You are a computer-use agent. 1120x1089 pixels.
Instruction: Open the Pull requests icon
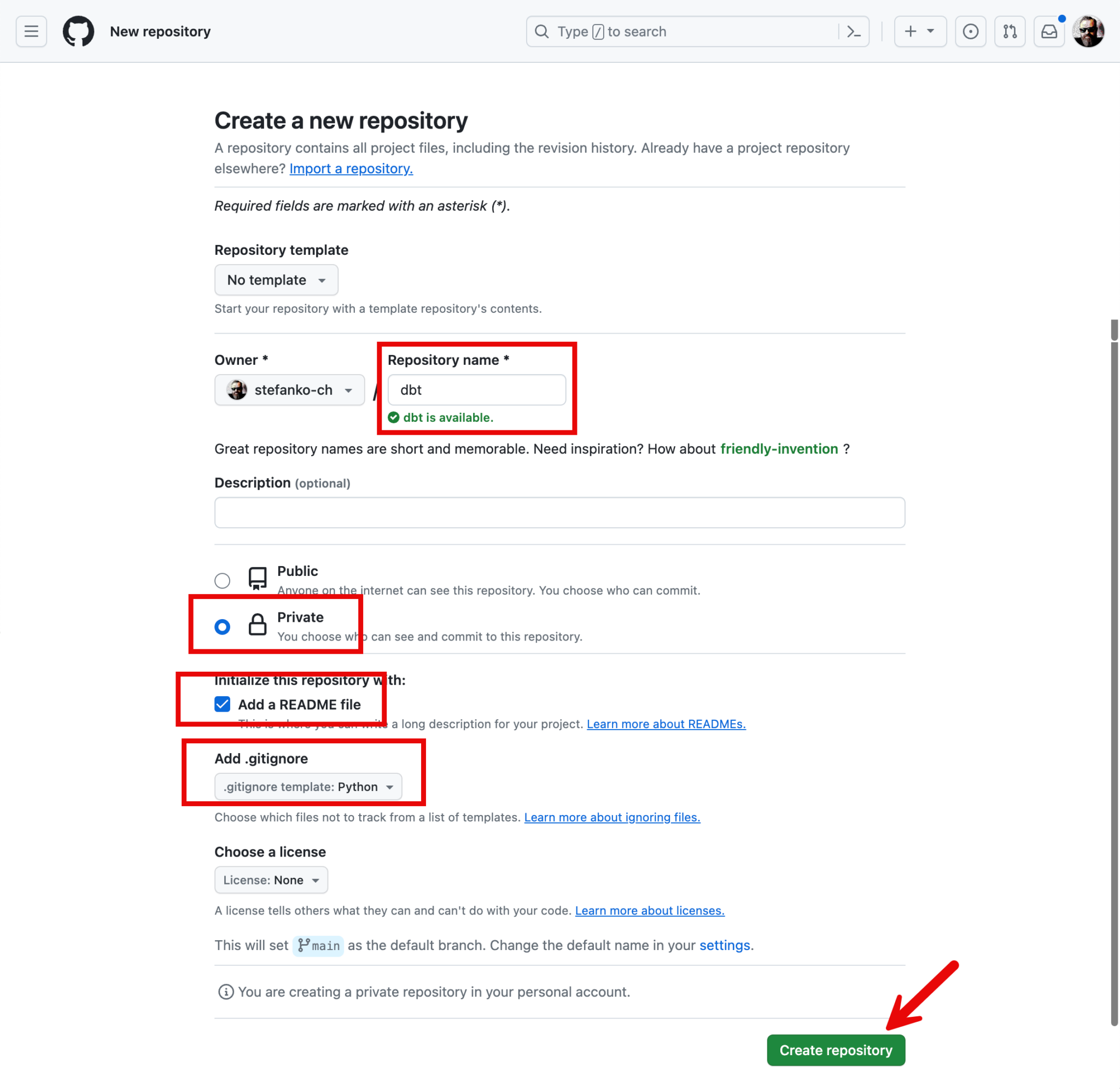pos(1010,32)
